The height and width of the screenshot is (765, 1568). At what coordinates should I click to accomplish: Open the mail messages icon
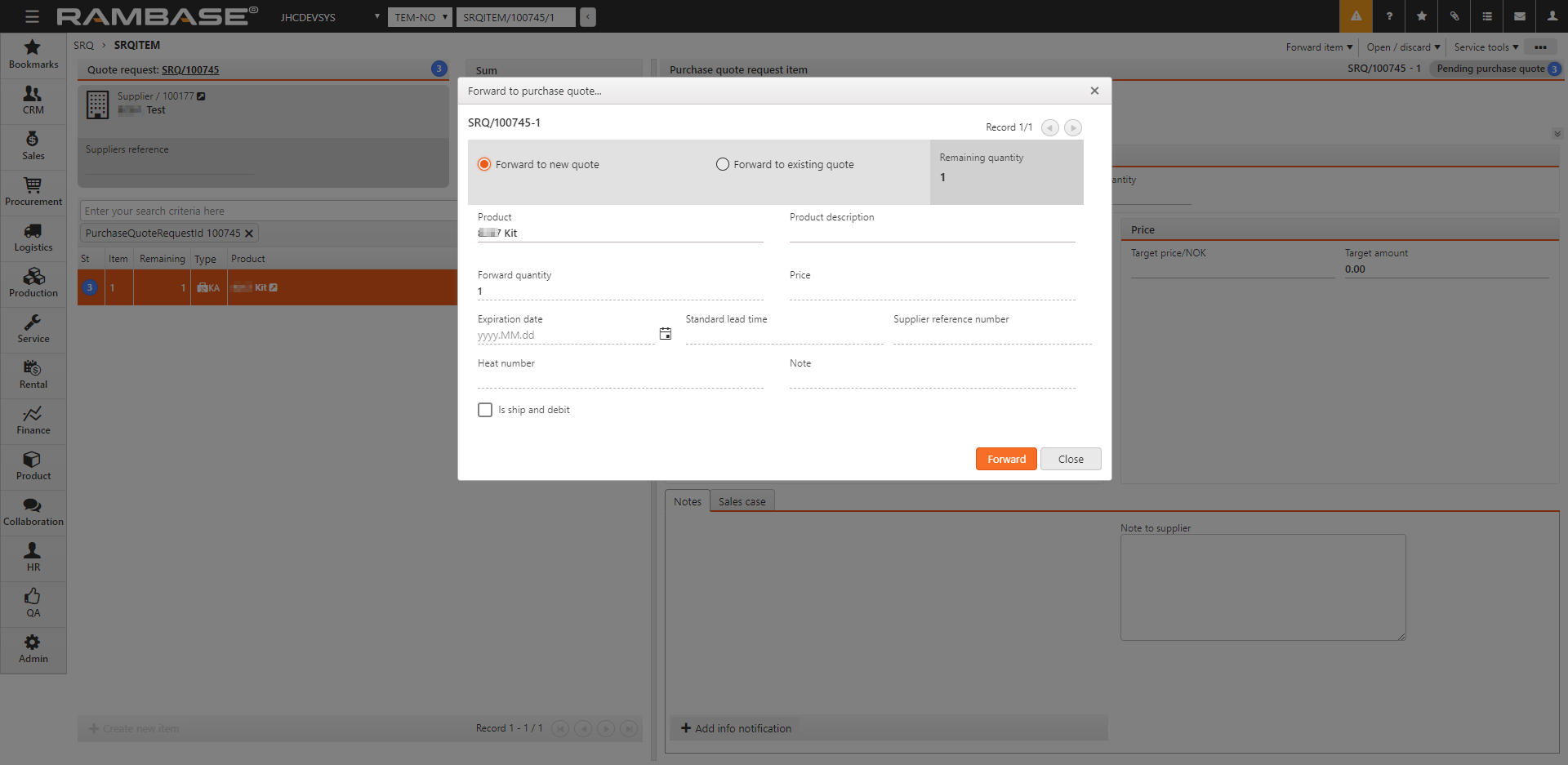pos(1520,16)
